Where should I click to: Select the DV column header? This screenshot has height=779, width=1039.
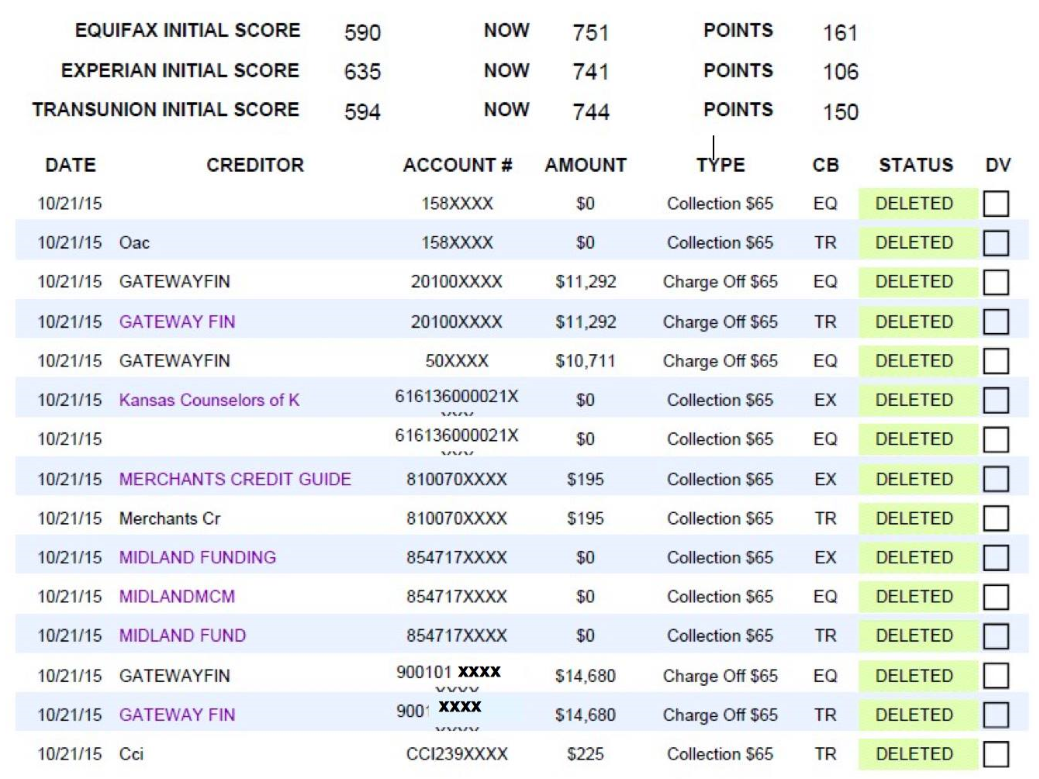pos(998,165)
